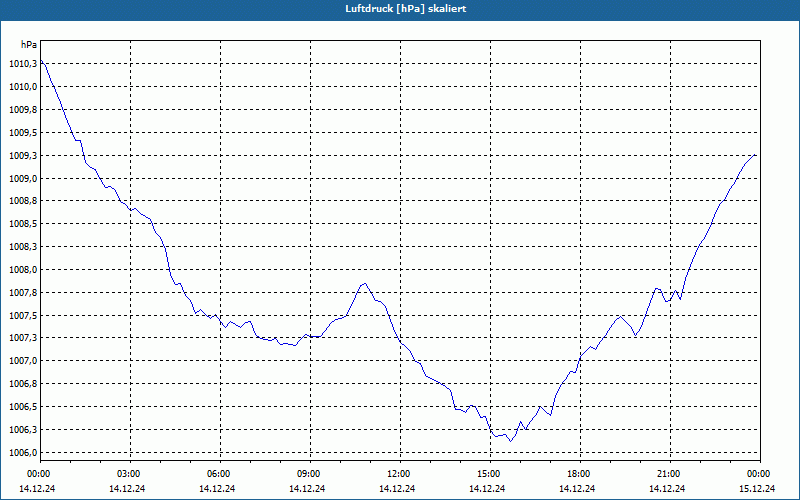Click the 14.12.24 date under 12:00
This screenshot has height=500, width=800.
tap(397, 488)
